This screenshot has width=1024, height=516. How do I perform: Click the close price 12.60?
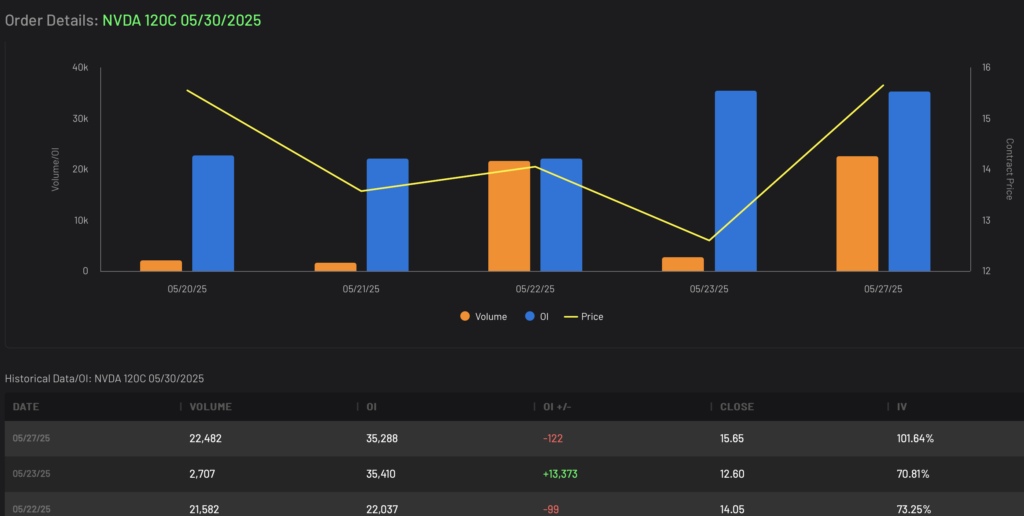tap(732, 474)
